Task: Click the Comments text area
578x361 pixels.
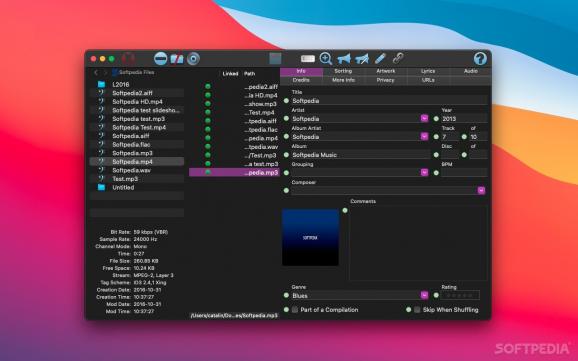Action: [418, 243]
